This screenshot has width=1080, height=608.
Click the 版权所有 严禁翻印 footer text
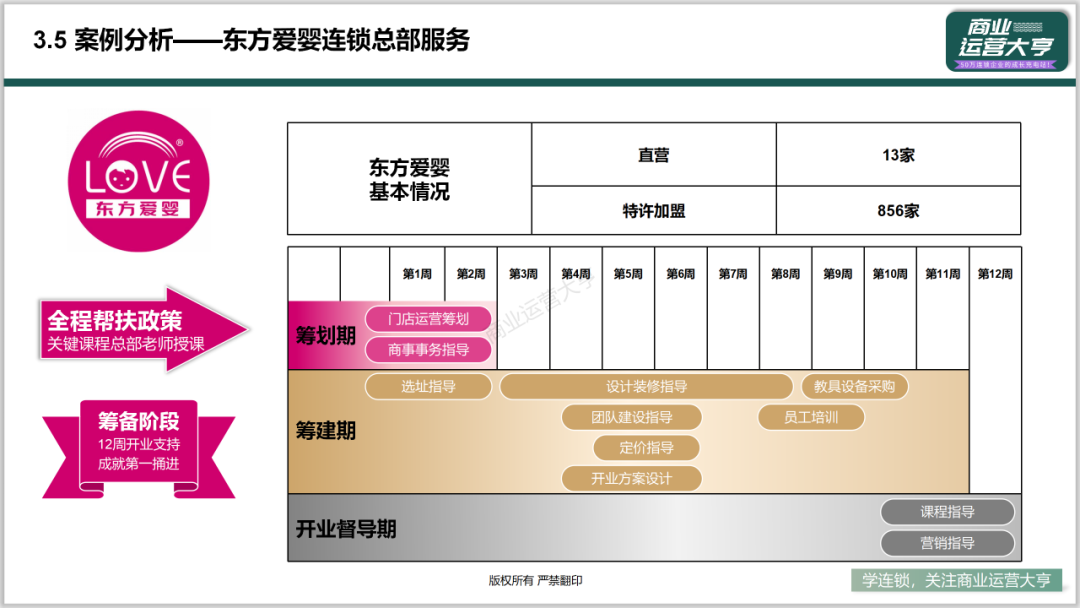click(535, 580)
